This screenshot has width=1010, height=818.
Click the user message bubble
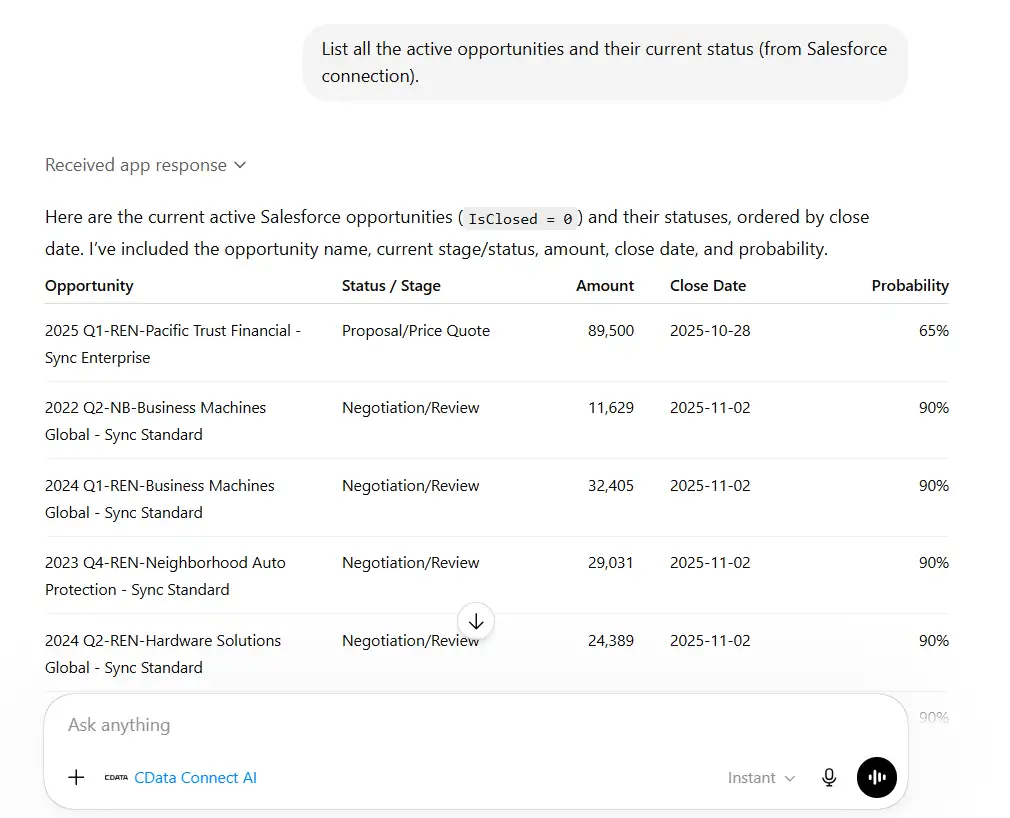coord(605,62)
